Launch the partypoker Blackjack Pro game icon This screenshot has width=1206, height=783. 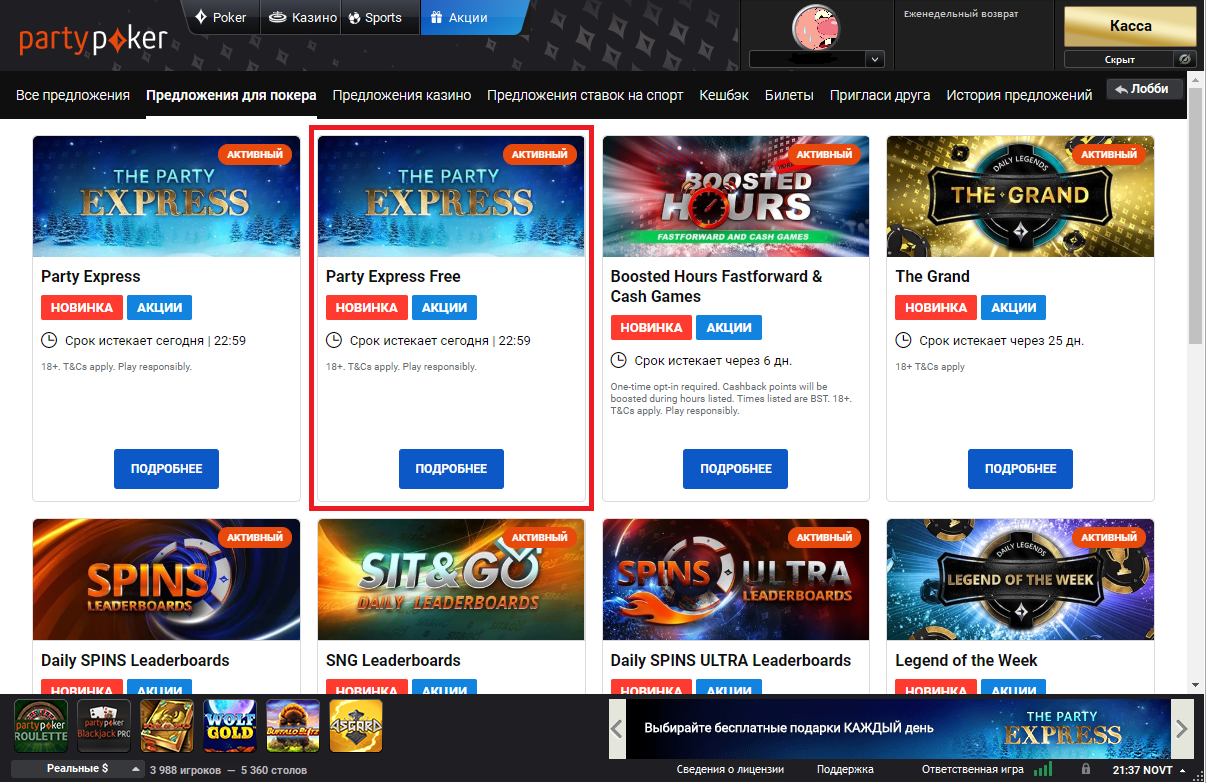[104, 726]
